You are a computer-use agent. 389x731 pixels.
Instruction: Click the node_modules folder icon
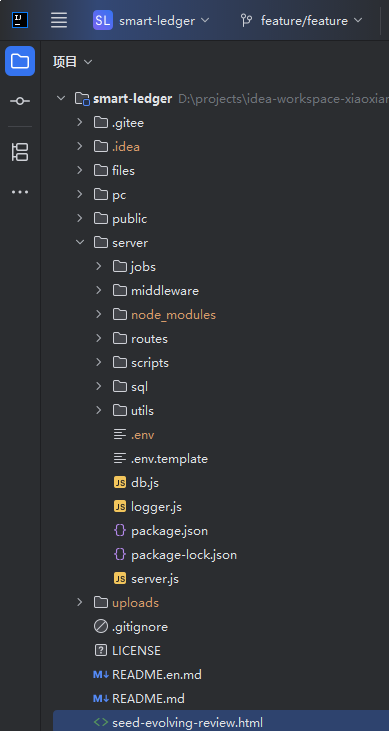click(x=120, y=315)
